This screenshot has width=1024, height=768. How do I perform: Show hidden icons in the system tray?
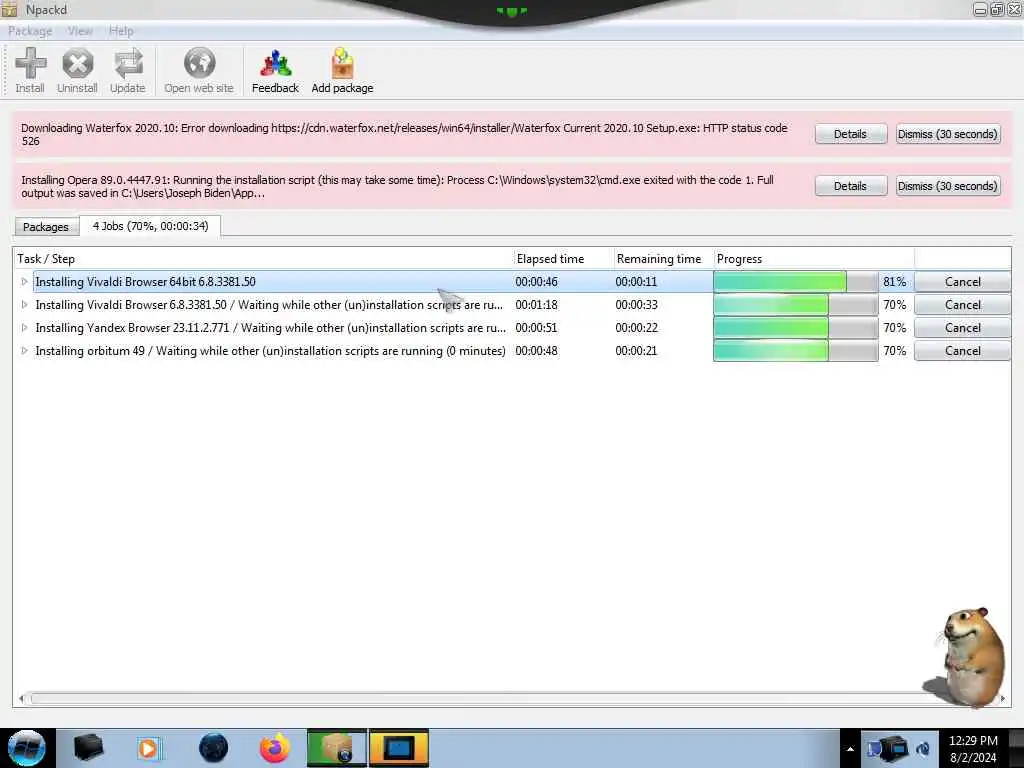coord(850,749)
